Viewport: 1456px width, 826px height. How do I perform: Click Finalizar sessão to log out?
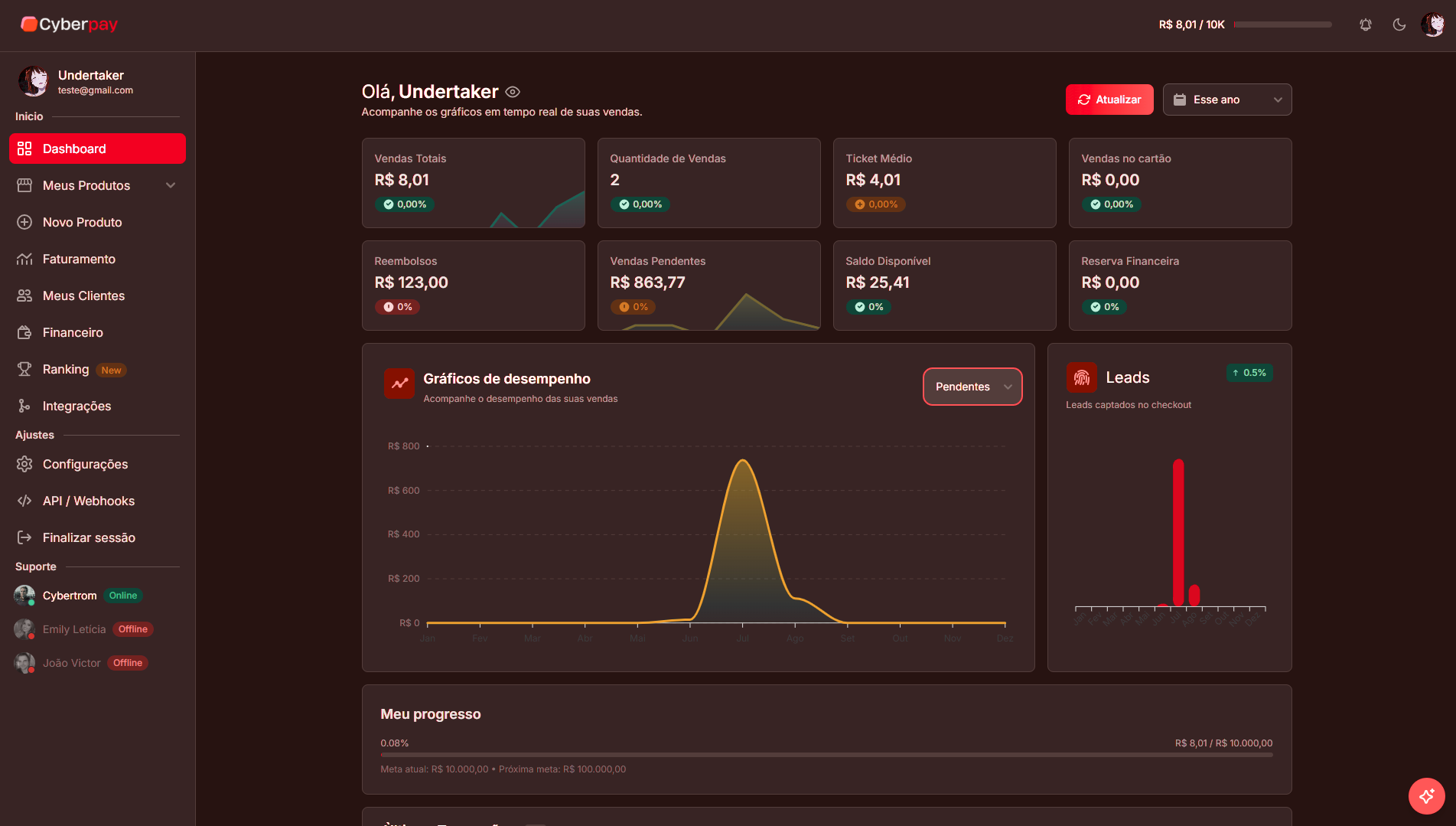point(89,537)
